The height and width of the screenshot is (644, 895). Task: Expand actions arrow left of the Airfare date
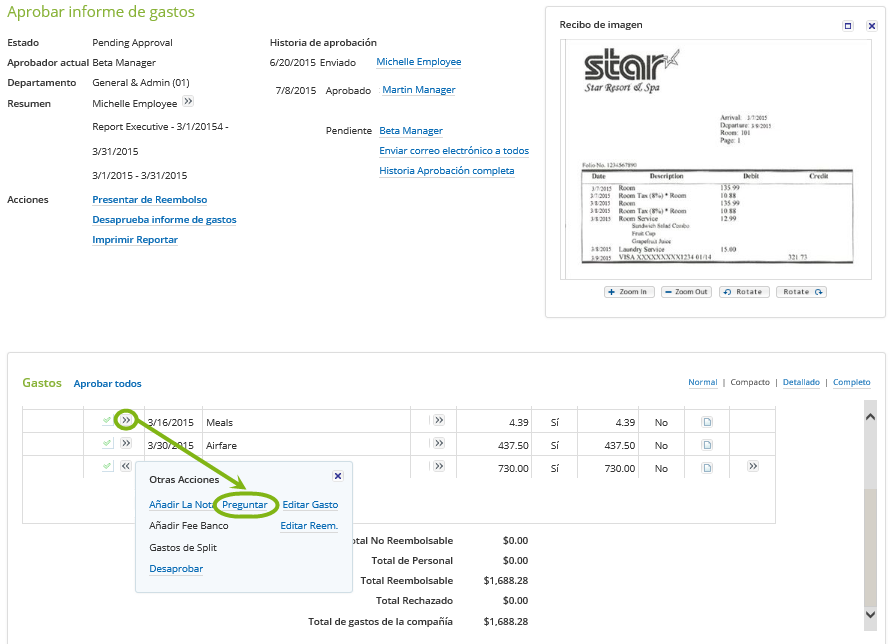coord(126,443)
